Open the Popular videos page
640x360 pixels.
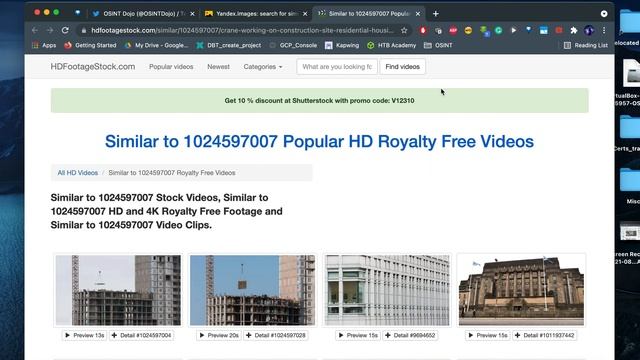[171, 67]
